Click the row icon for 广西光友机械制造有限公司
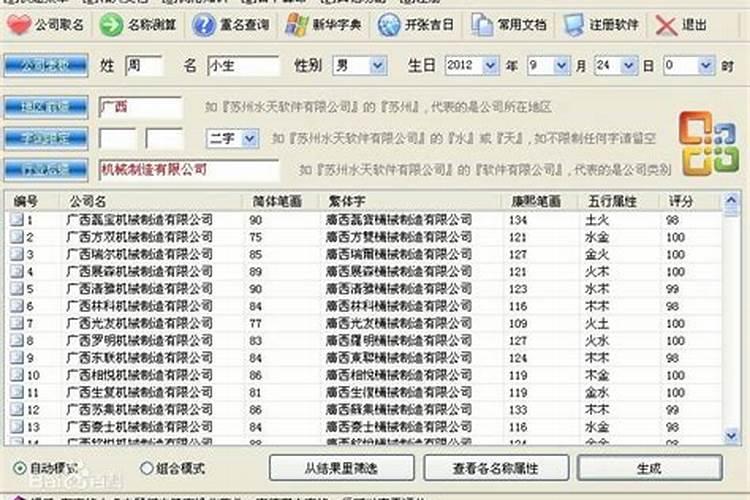 click(17, 323)
